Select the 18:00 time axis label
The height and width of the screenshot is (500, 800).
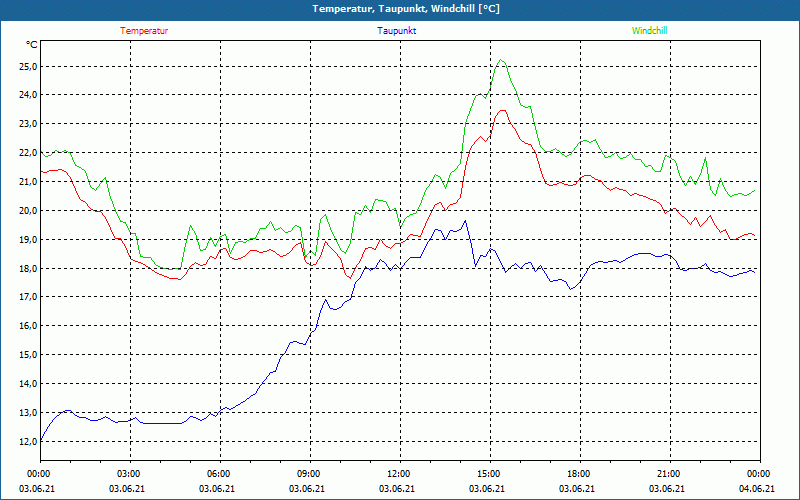(578, 473)
